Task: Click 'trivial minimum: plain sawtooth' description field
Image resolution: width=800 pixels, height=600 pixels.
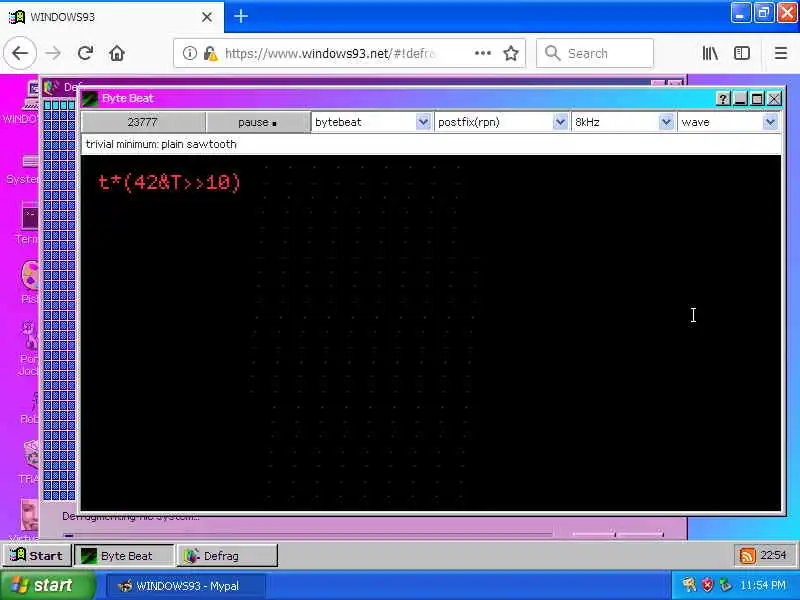Action: 431,144
